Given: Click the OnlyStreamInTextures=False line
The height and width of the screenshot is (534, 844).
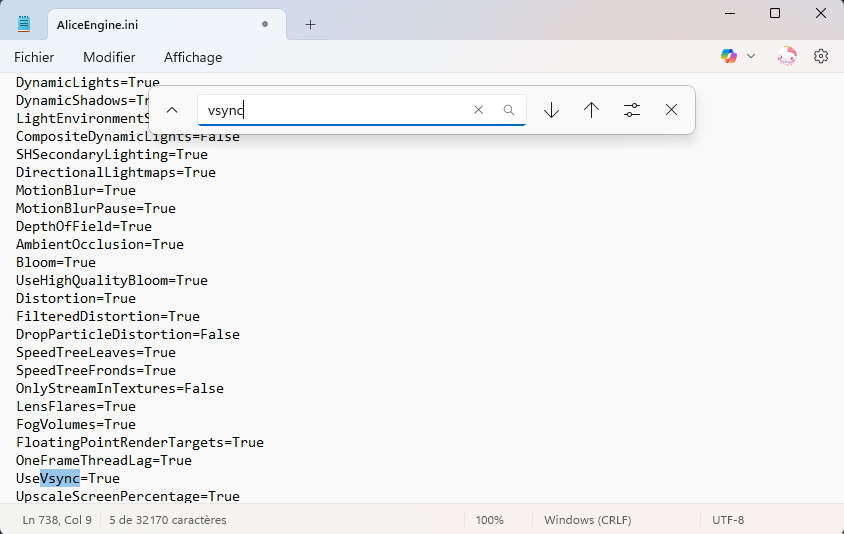Looking at the screenshot, I should click(119, 388).
